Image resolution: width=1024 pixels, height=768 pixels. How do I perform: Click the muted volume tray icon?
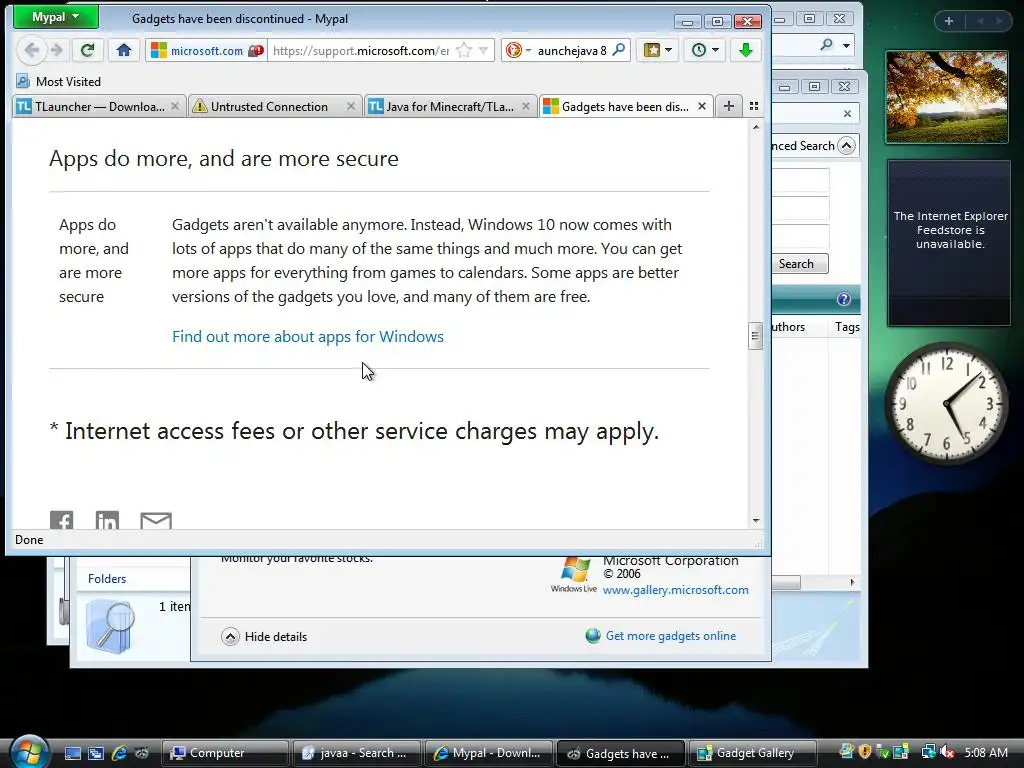pos(948,752)
